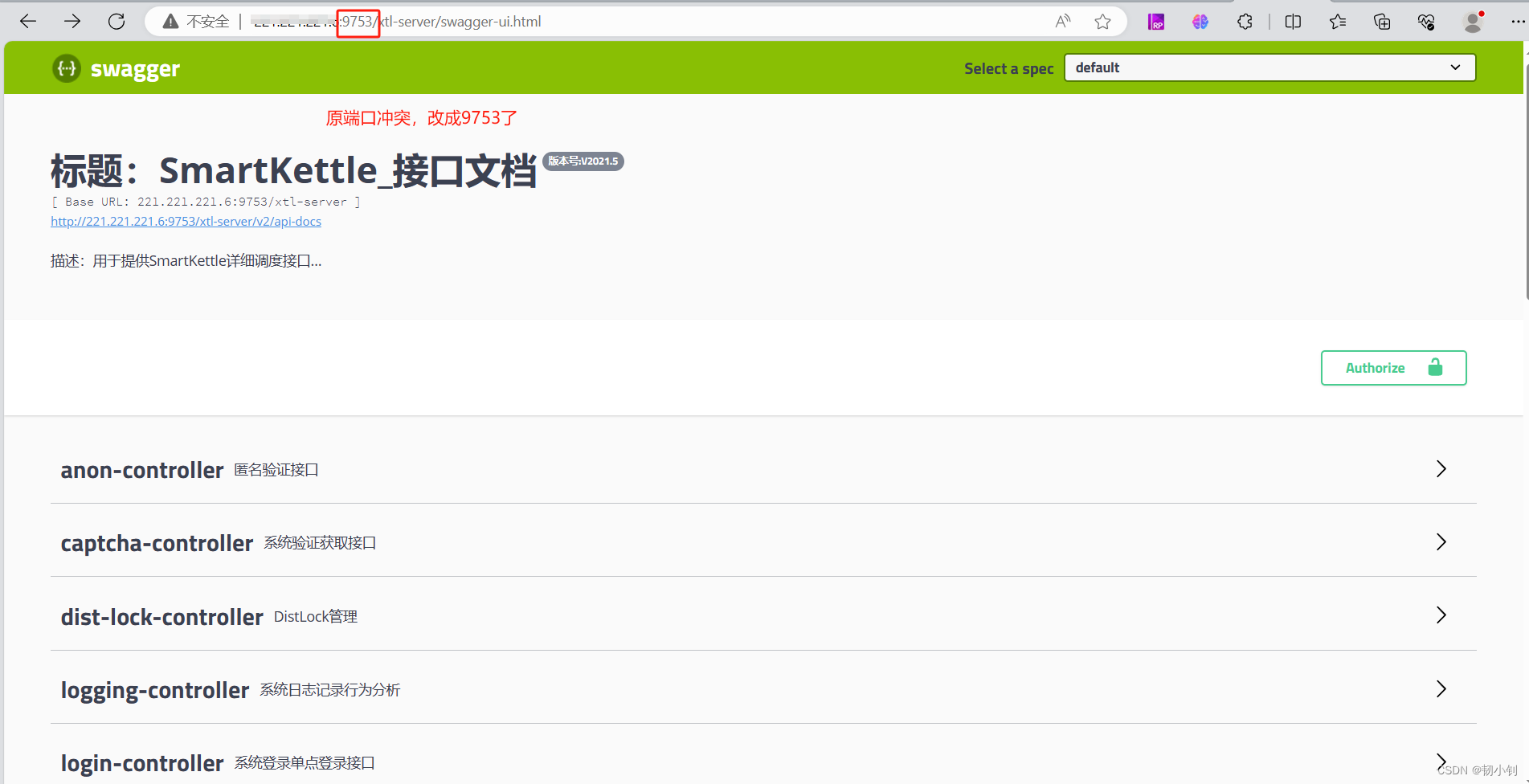Open the browser settings ellipsis menu

[1517, 22]
